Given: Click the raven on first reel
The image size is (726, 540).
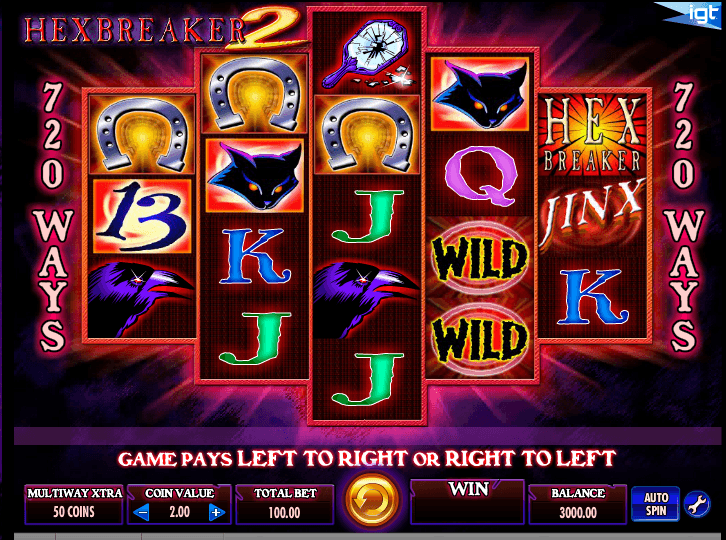Looking at the screenshot, I should tap(141, 299).
